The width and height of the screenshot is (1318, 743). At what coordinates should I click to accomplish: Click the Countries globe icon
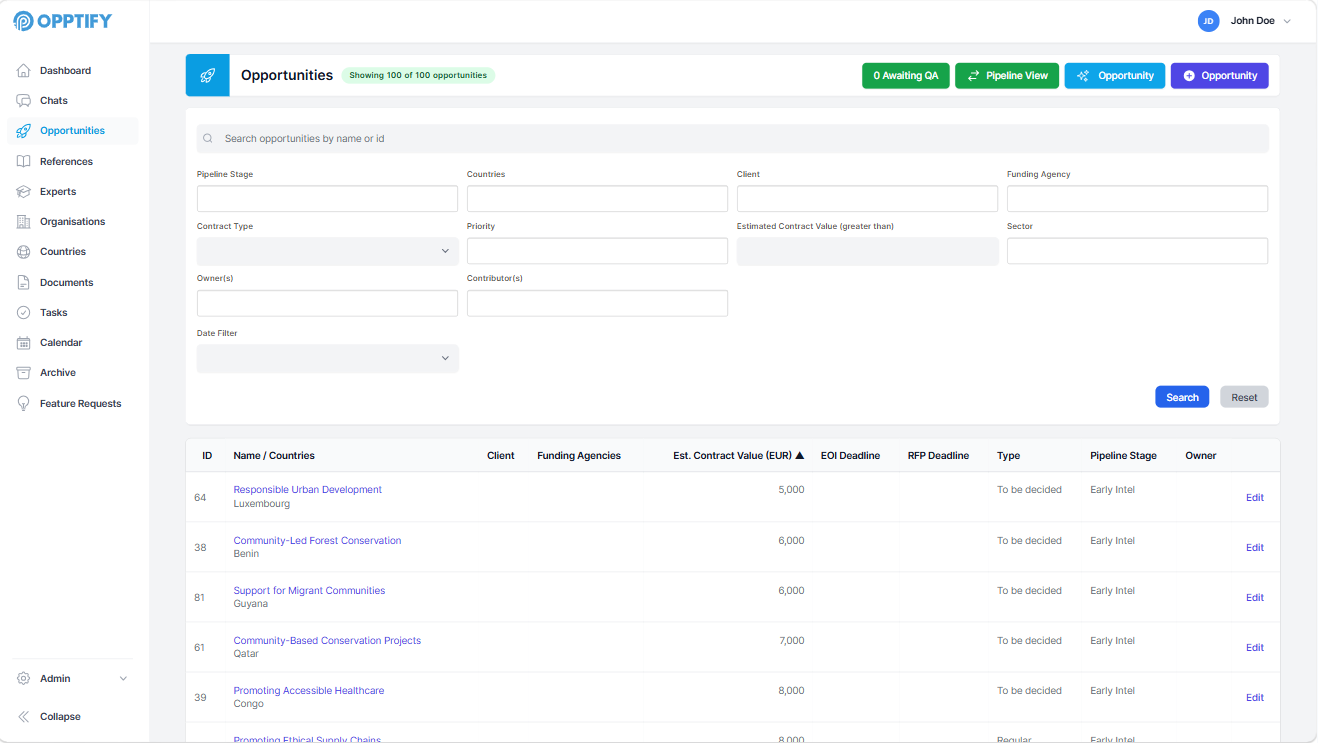(24, 252)
